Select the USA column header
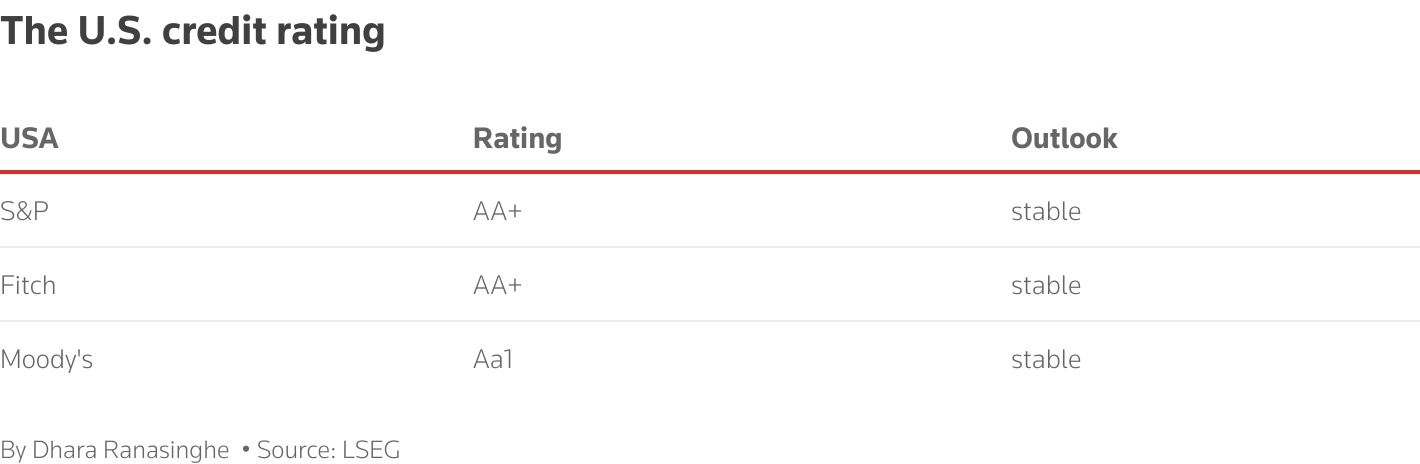This screenshot has width=1420, height=464. (x=29, y=138)
